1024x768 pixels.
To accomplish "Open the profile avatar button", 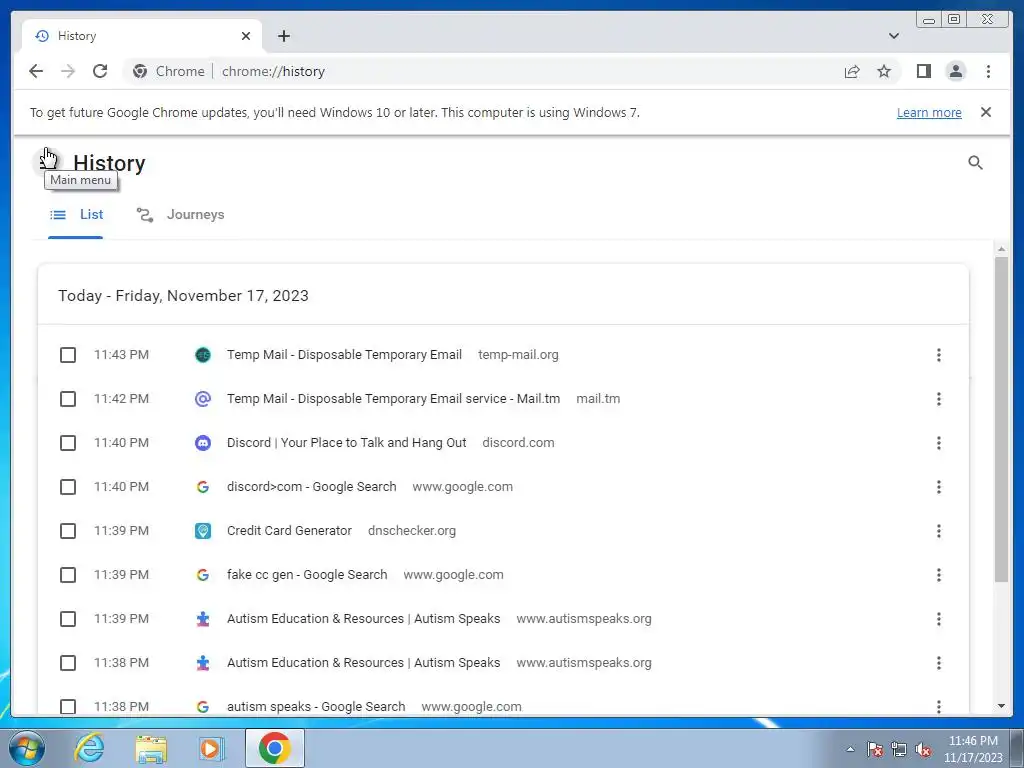I will [x=955, y=71].
